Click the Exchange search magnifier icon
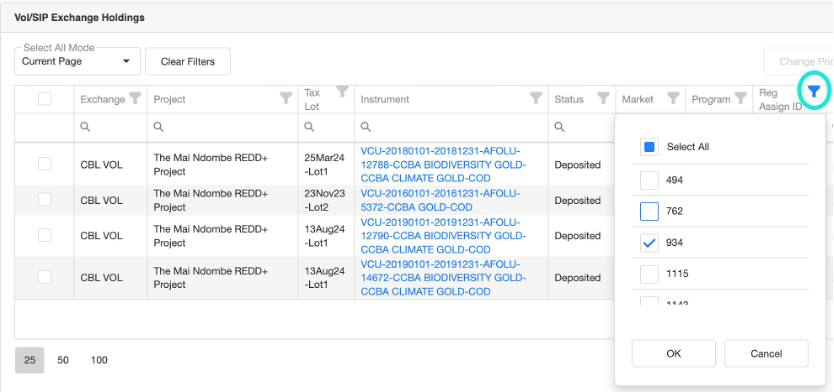This screenshot has width=834, height=392. [85, 127]
